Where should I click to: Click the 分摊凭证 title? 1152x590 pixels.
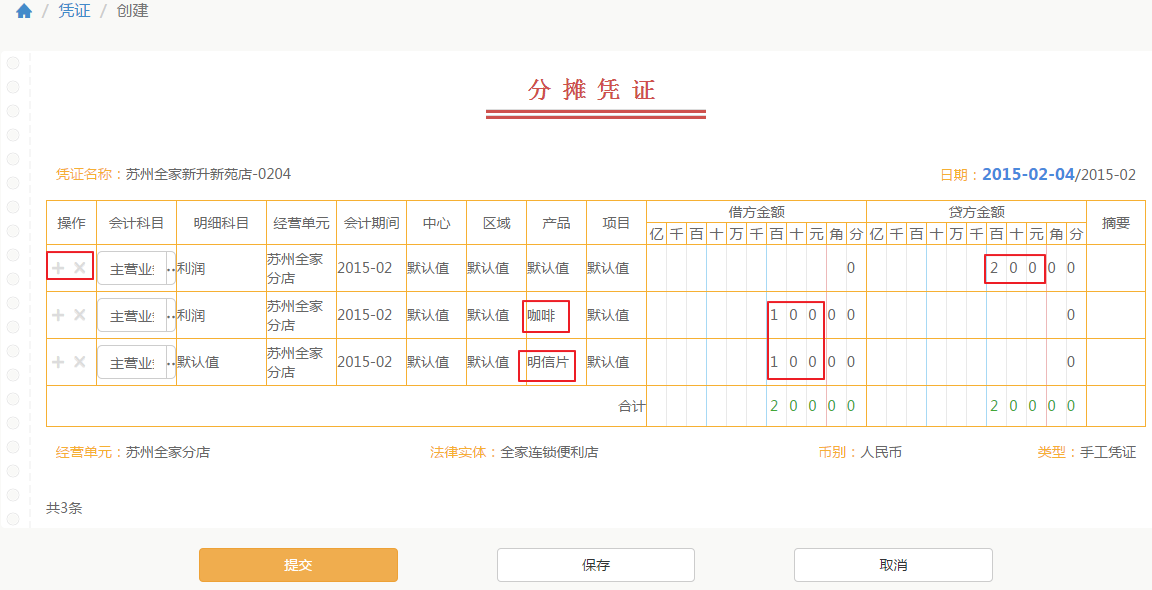(591, 90)
